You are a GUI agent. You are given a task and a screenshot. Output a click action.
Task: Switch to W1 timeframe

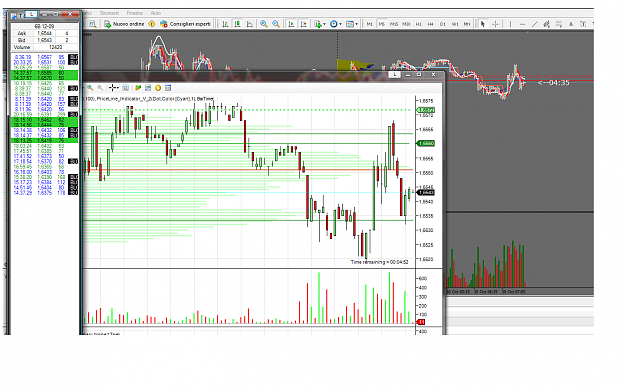tap(455, 24)
